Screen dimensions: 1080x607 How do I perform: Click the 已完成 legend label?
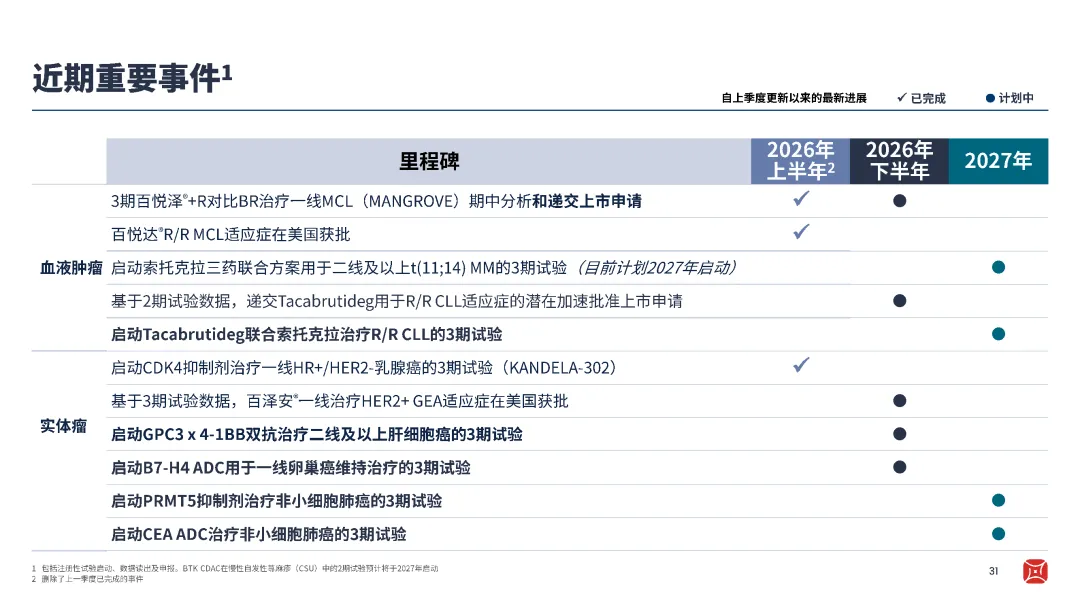(x=928, y=99)
